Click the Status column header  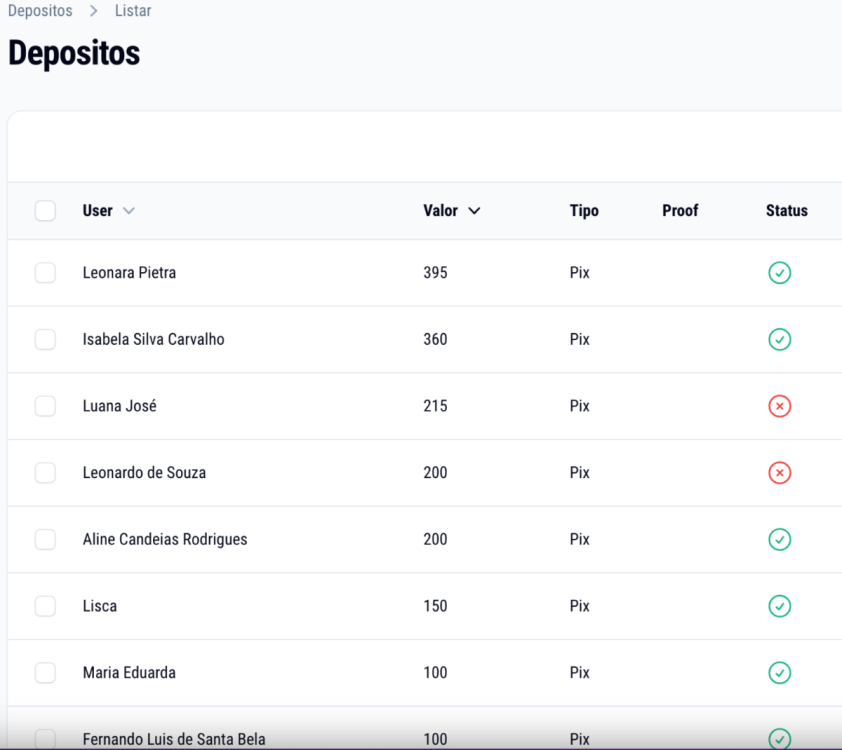787,210
